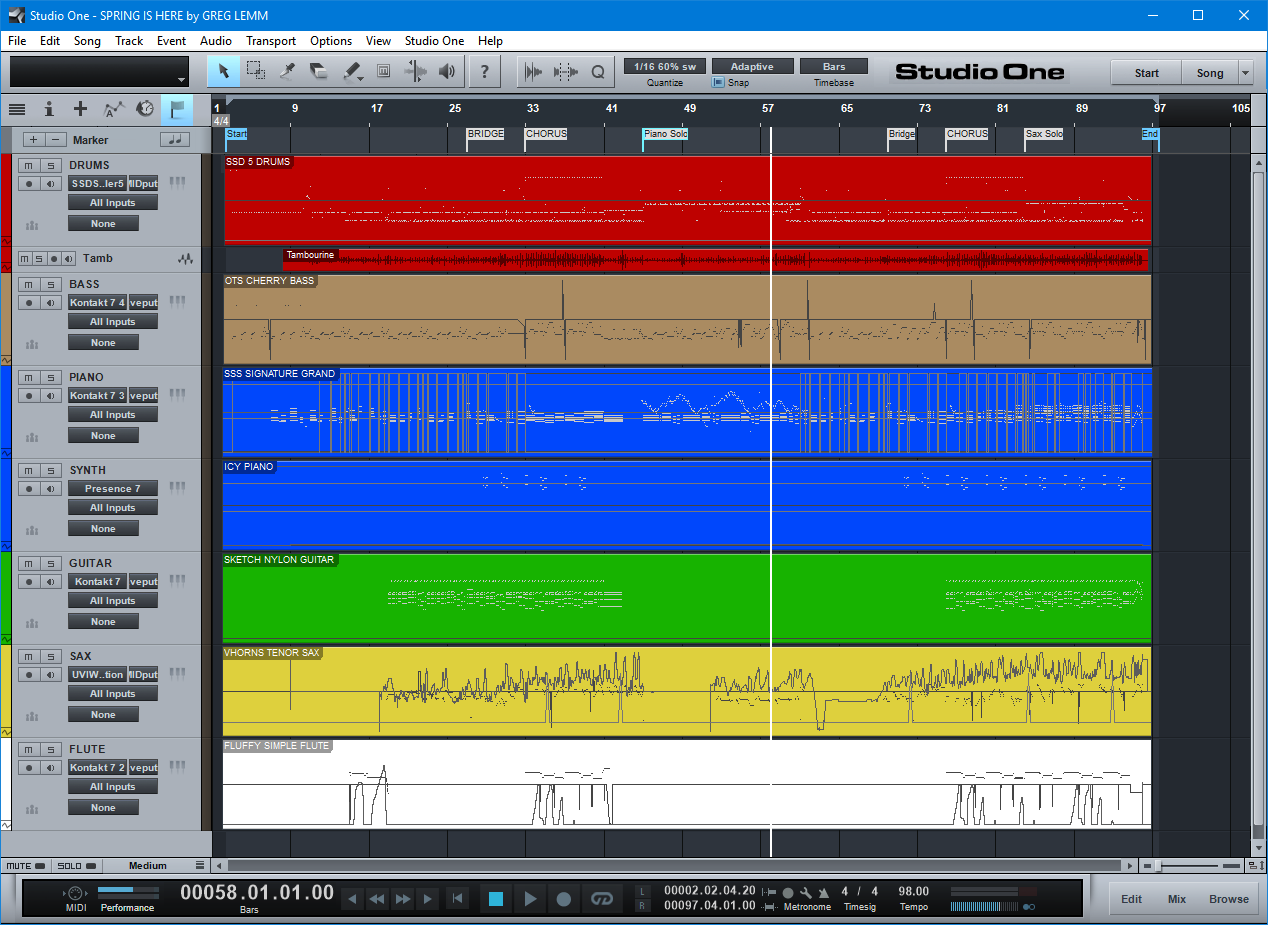Open the BASS Kontakt 7 4 instrument selector
This screenshot has height=925, width=1268.
coord(98,303)
